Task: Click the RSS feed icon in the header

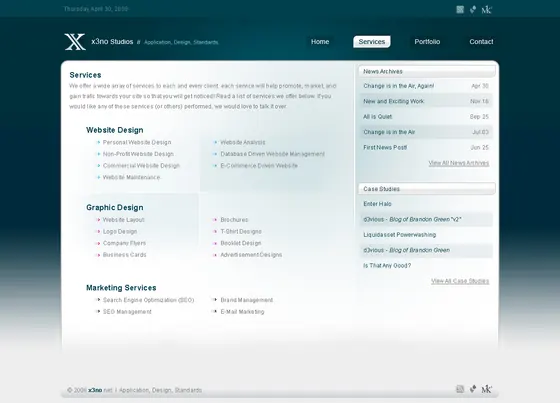Action: [460, 10]
